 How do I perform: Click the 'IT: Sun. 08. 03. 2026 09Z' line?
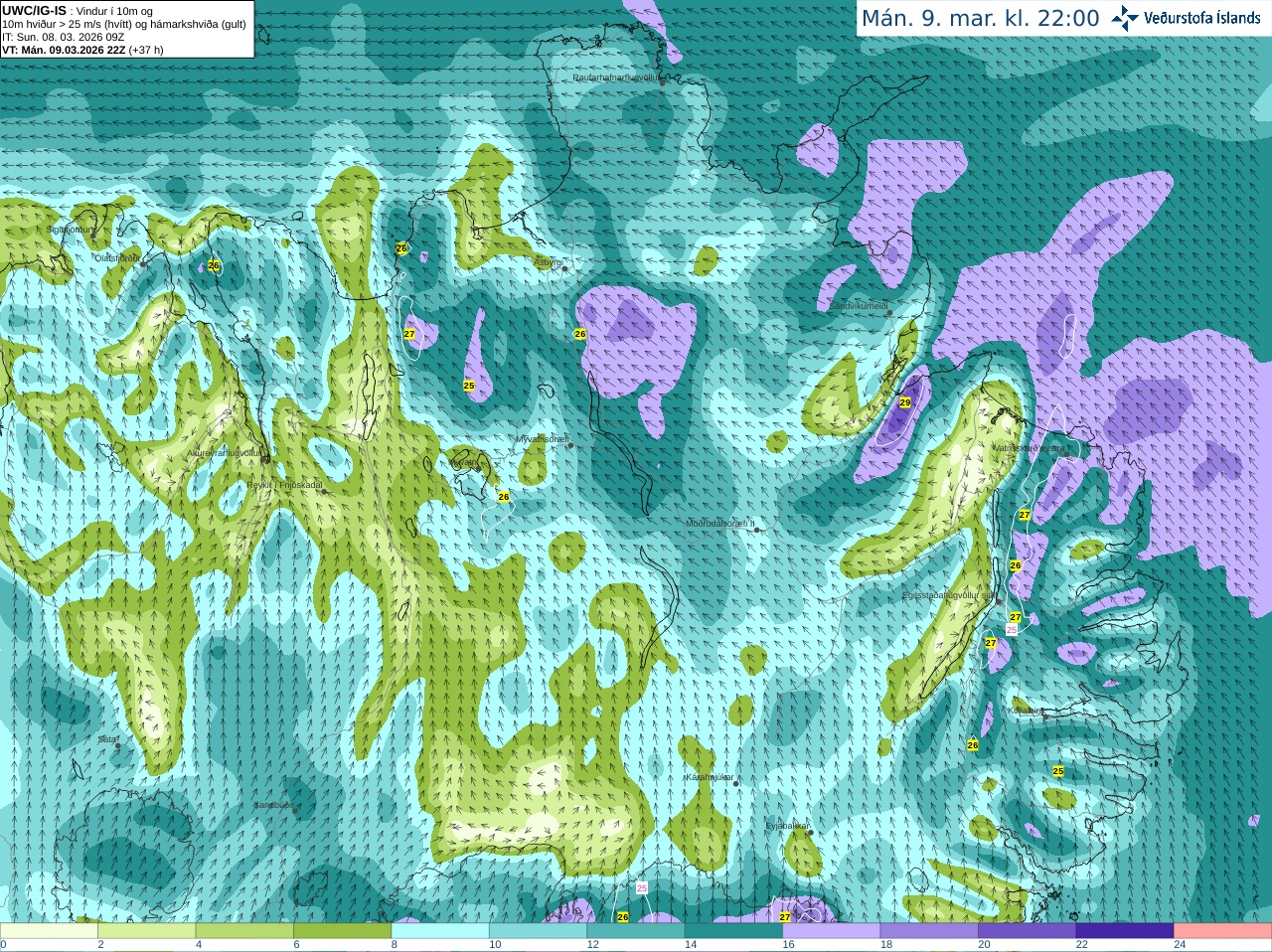63,36
